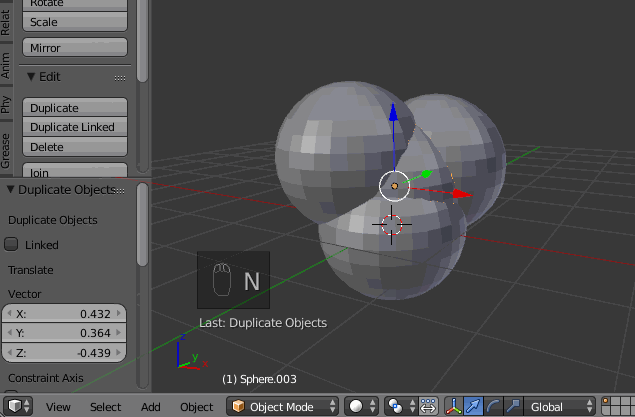Switch to the Physics tab

[6, 104]
